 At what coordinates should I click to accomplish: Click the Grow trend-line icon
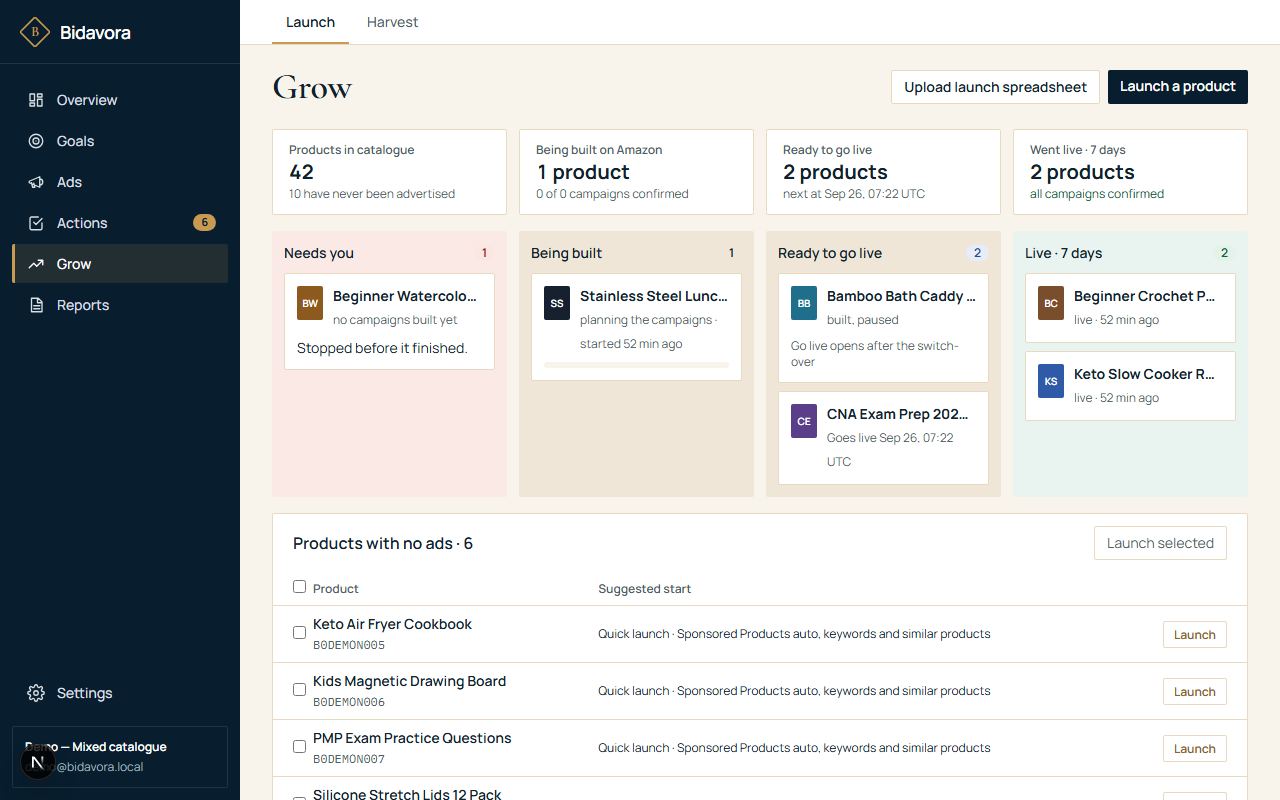point(36,264)
